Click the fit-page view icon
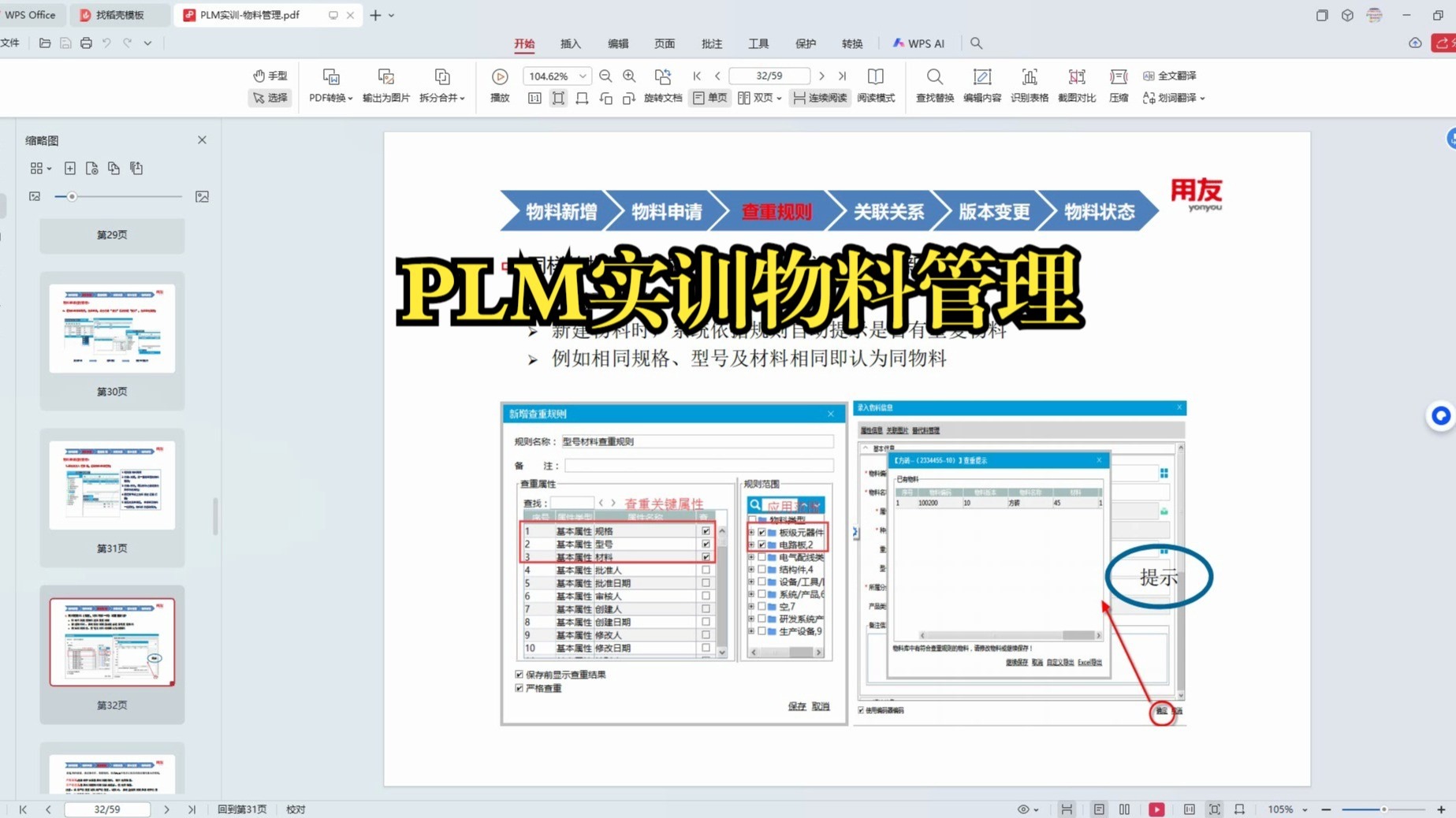Image resolution: width=1456 pixels, height=818 pixels. point(558,99)
